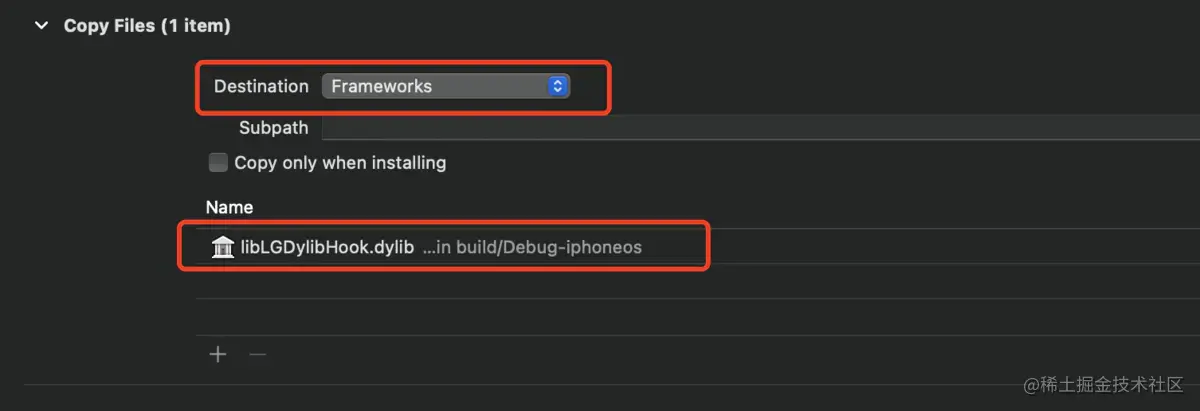Open the Destination Frameworks dropdown
The image size is (1200, 411).
coord(445,86)
